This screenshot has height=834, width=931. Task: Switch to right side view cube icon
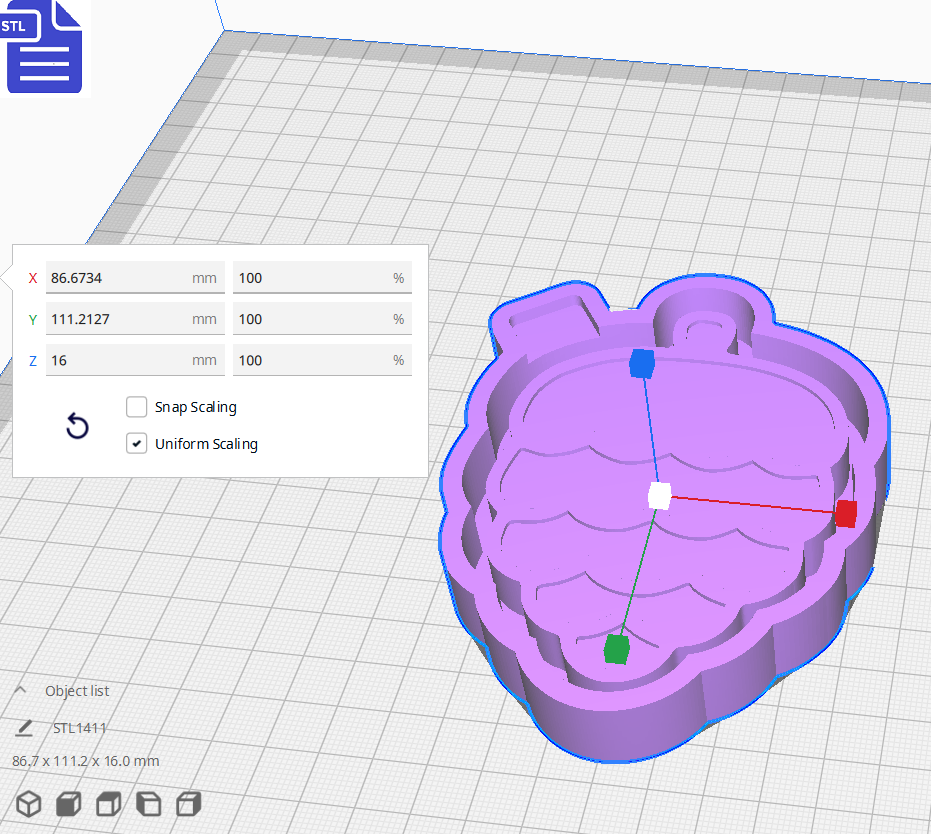point(188,803)
